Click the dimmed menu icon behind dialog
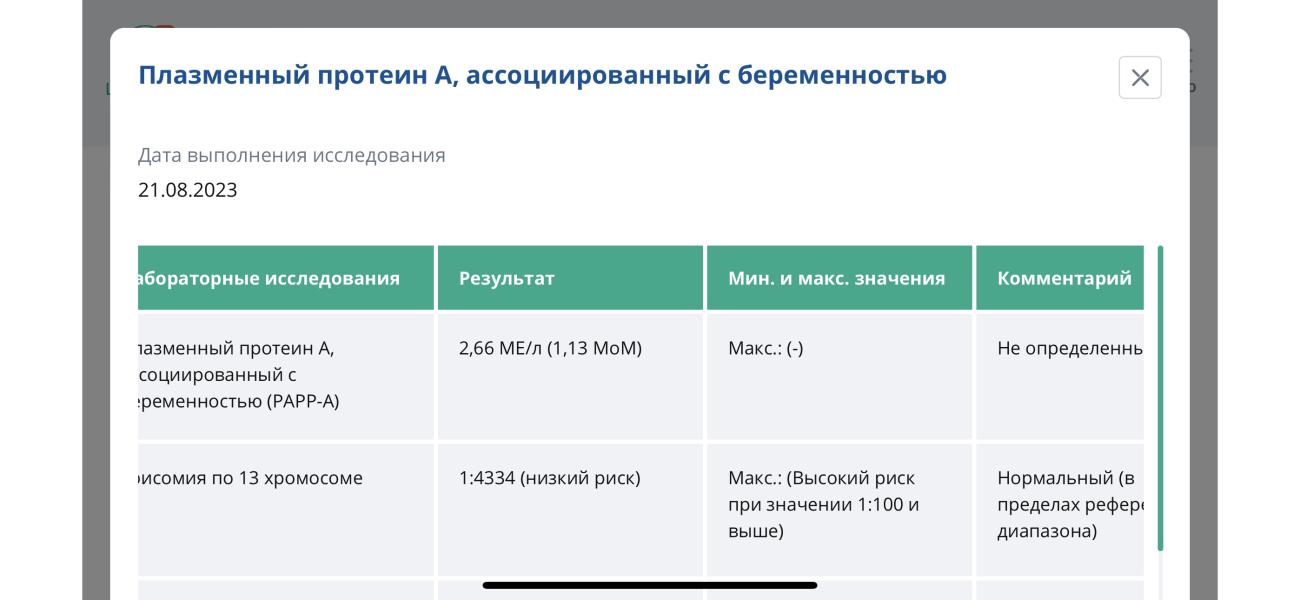Image resolution: width=1300 pixels, height=600 pixels. 1190,58
